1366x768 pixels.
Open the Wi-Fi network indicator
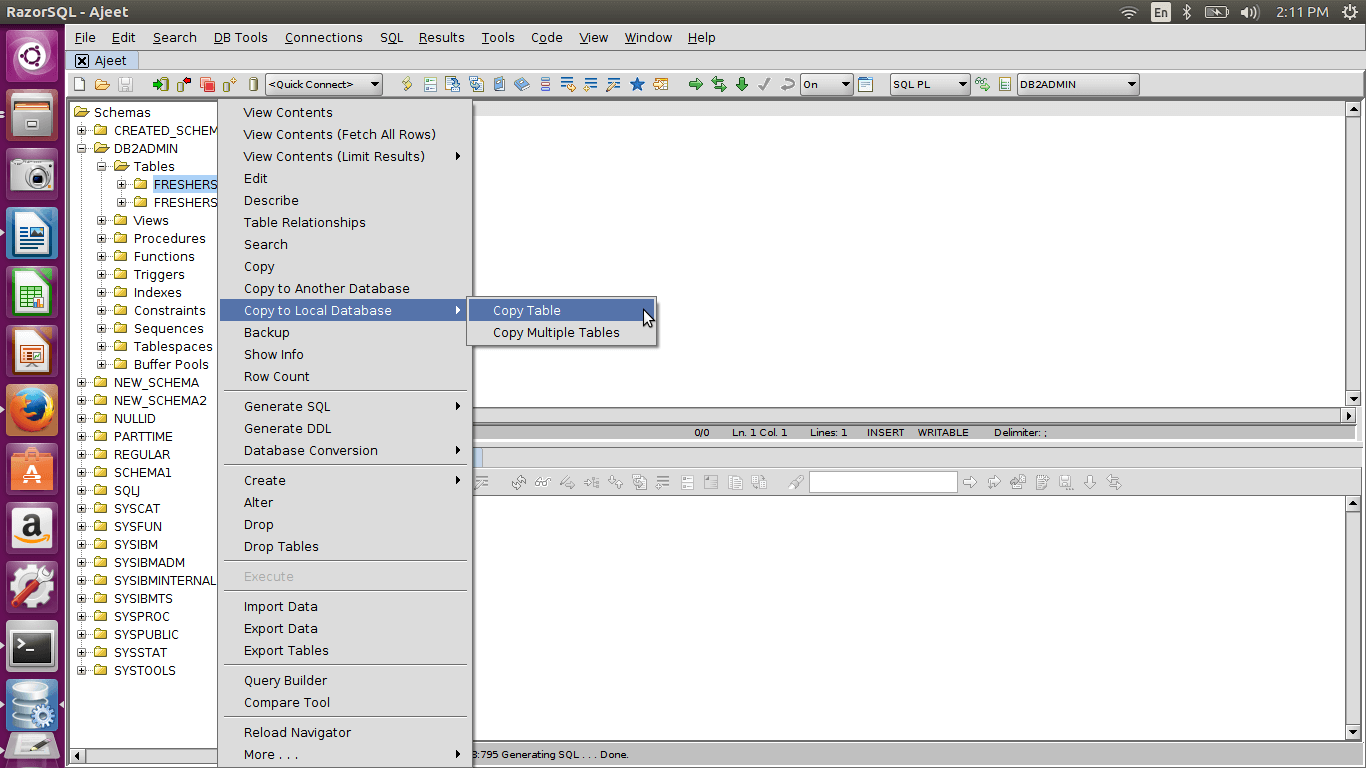pos(1129,12)
